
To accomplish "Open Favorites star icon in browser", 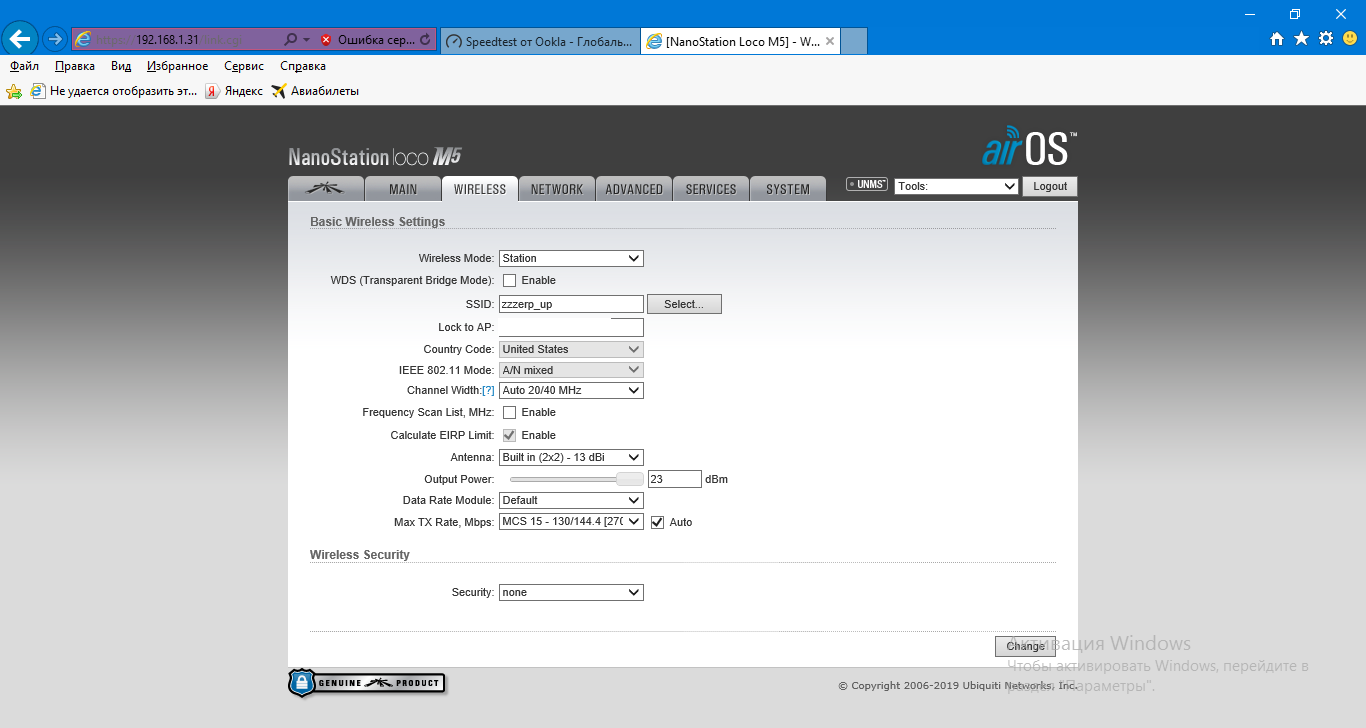I will [1301, 39].
